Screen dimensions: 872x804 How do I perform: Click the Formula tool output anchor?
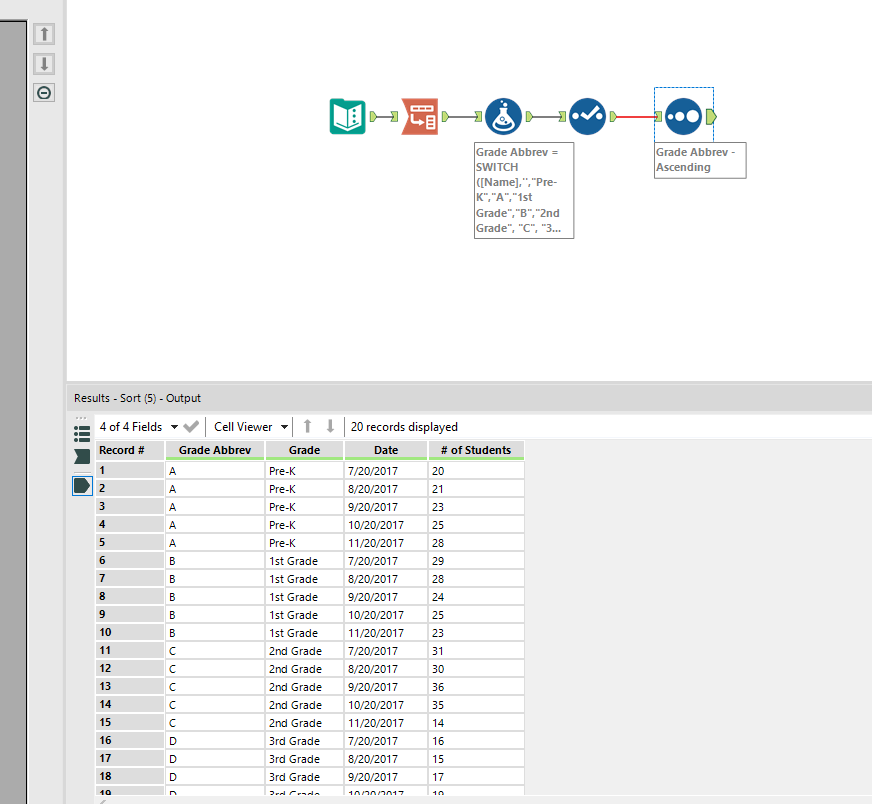coord(529,117)
